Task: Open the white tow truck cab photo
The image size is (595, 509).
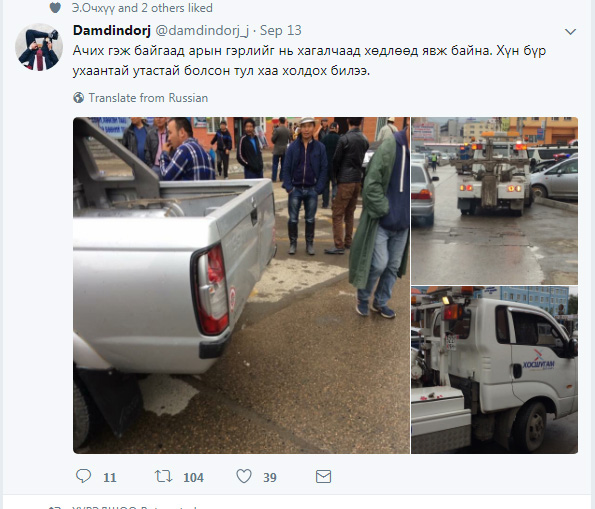Action: pyautogui.click(x=494, y=370)
